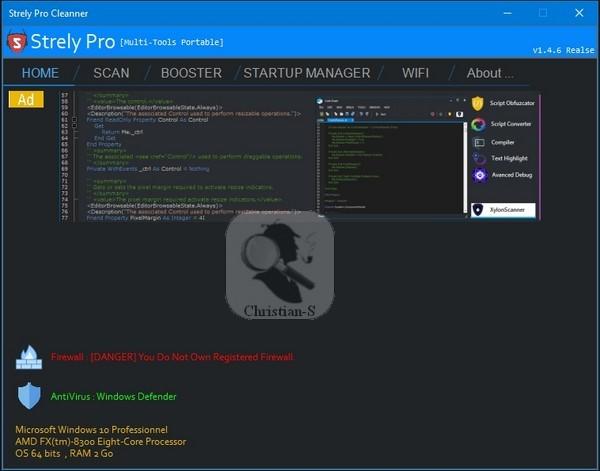Click the firewall brick wall icon

(29, 357)
